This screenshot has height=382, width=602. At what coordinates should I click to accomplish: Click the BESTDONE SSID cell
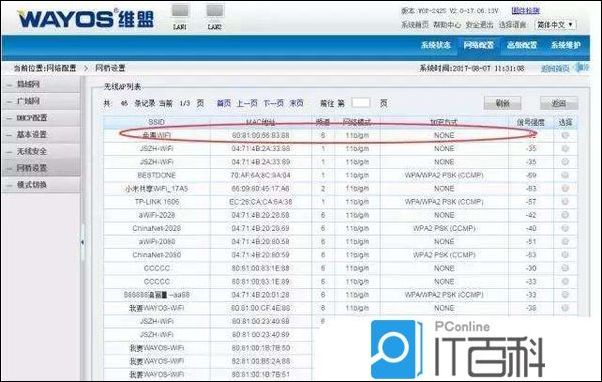(x=156, y=175)
